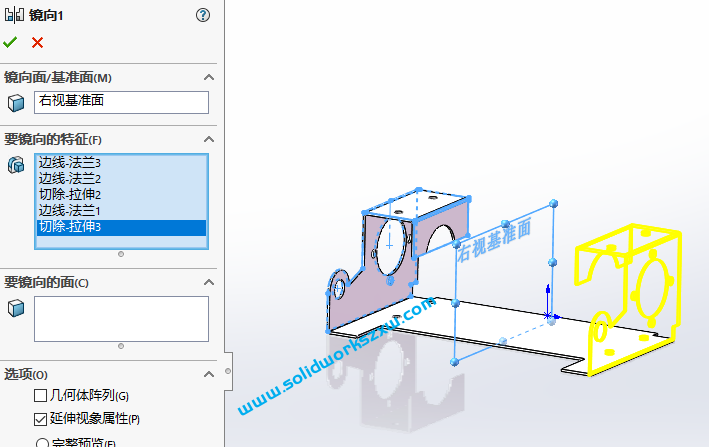
Task: Open help for the 镜向1 property panel
Action: coord(203,15)
